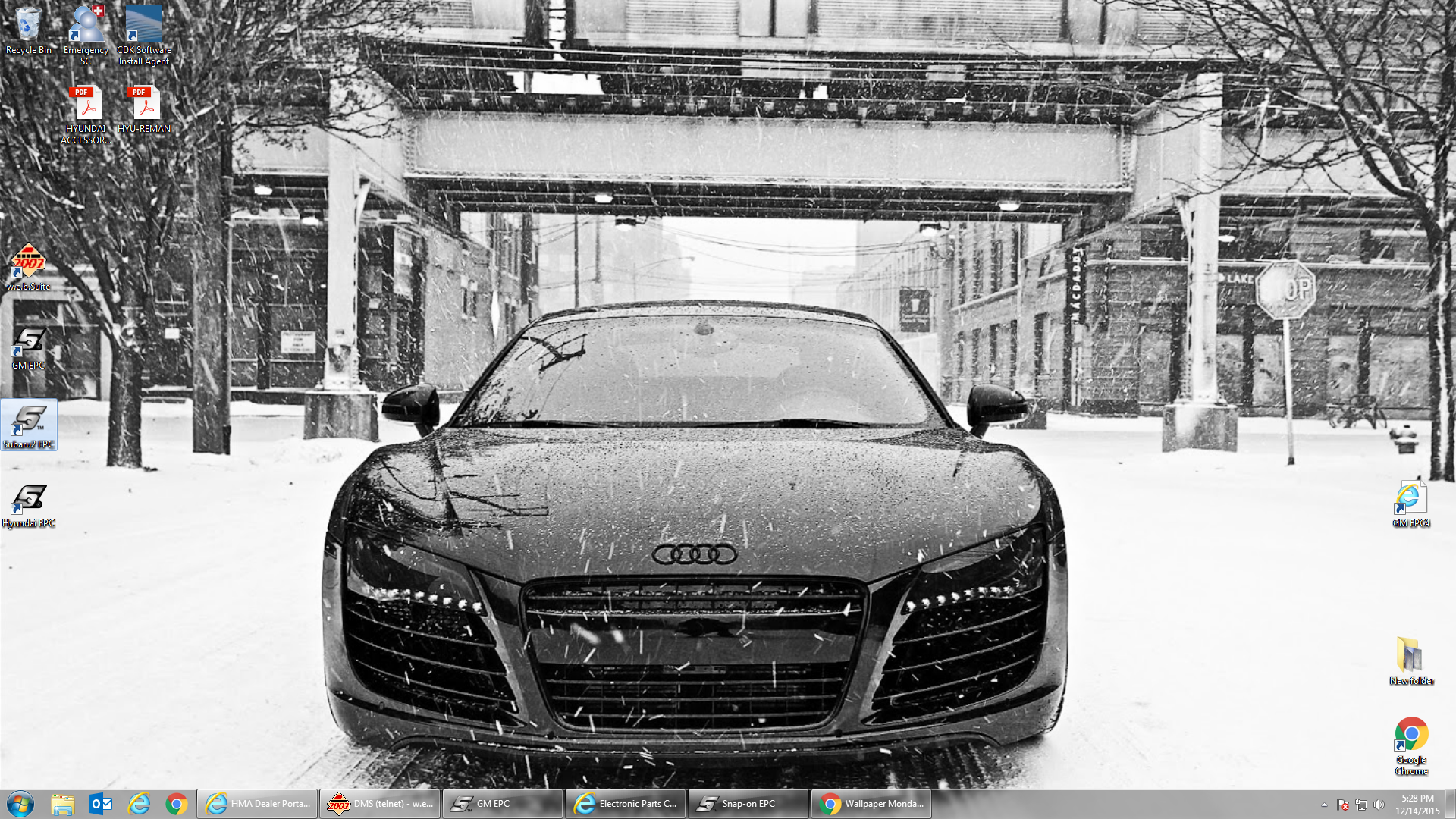The image size is (1456, 819).
Task: Launch pinned Chrome icon on taskbar
Action: coord(177,804)
